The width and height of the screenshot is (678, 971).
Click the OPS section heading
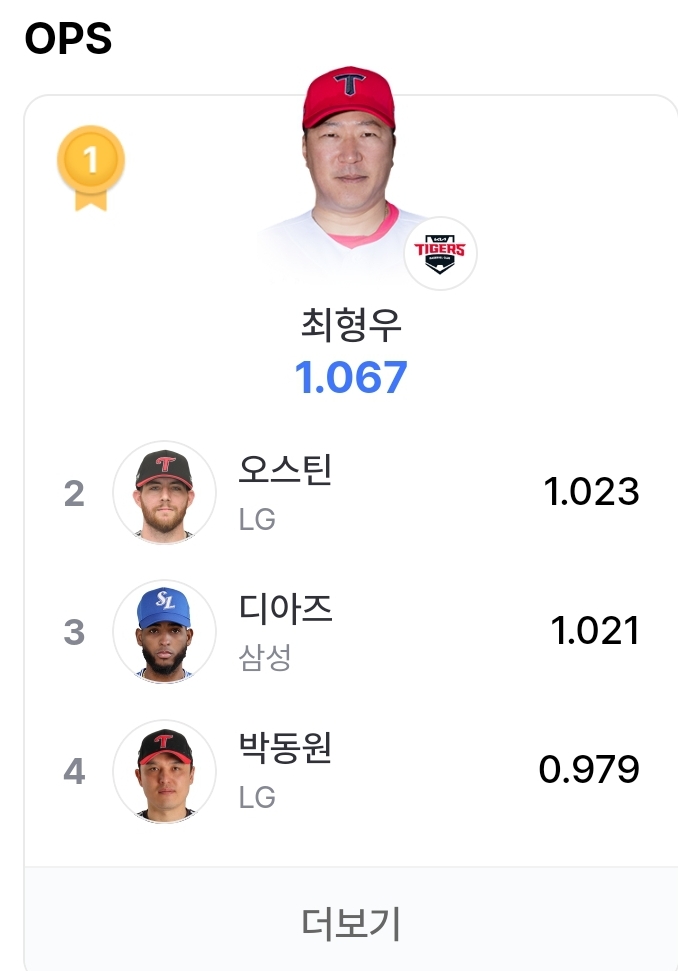tap(68, 38)
